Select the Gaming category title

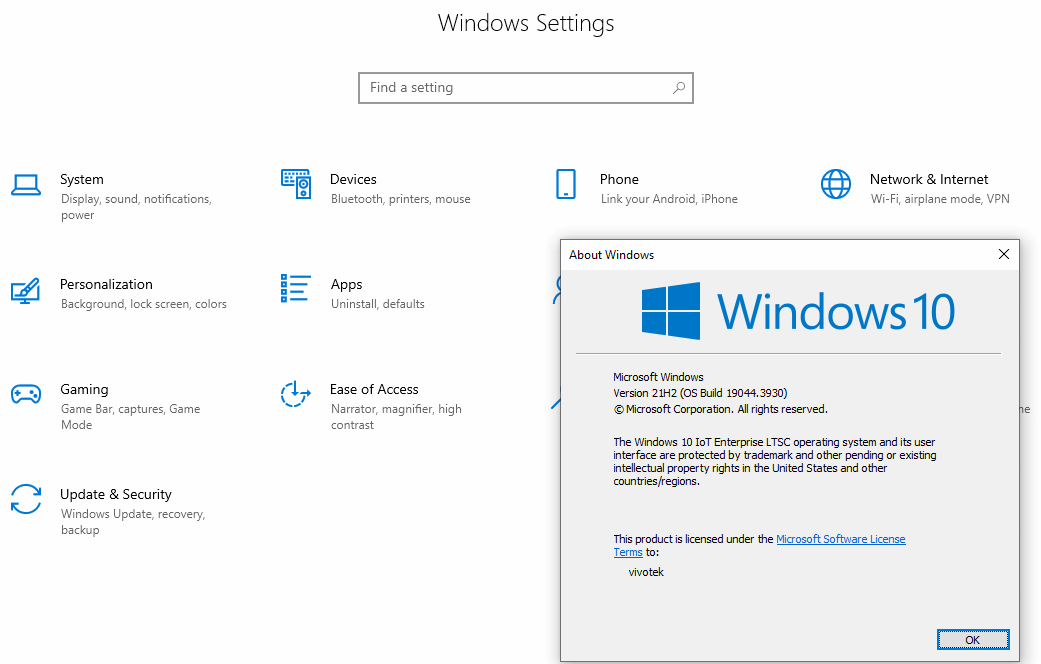(x=84, y=389)
